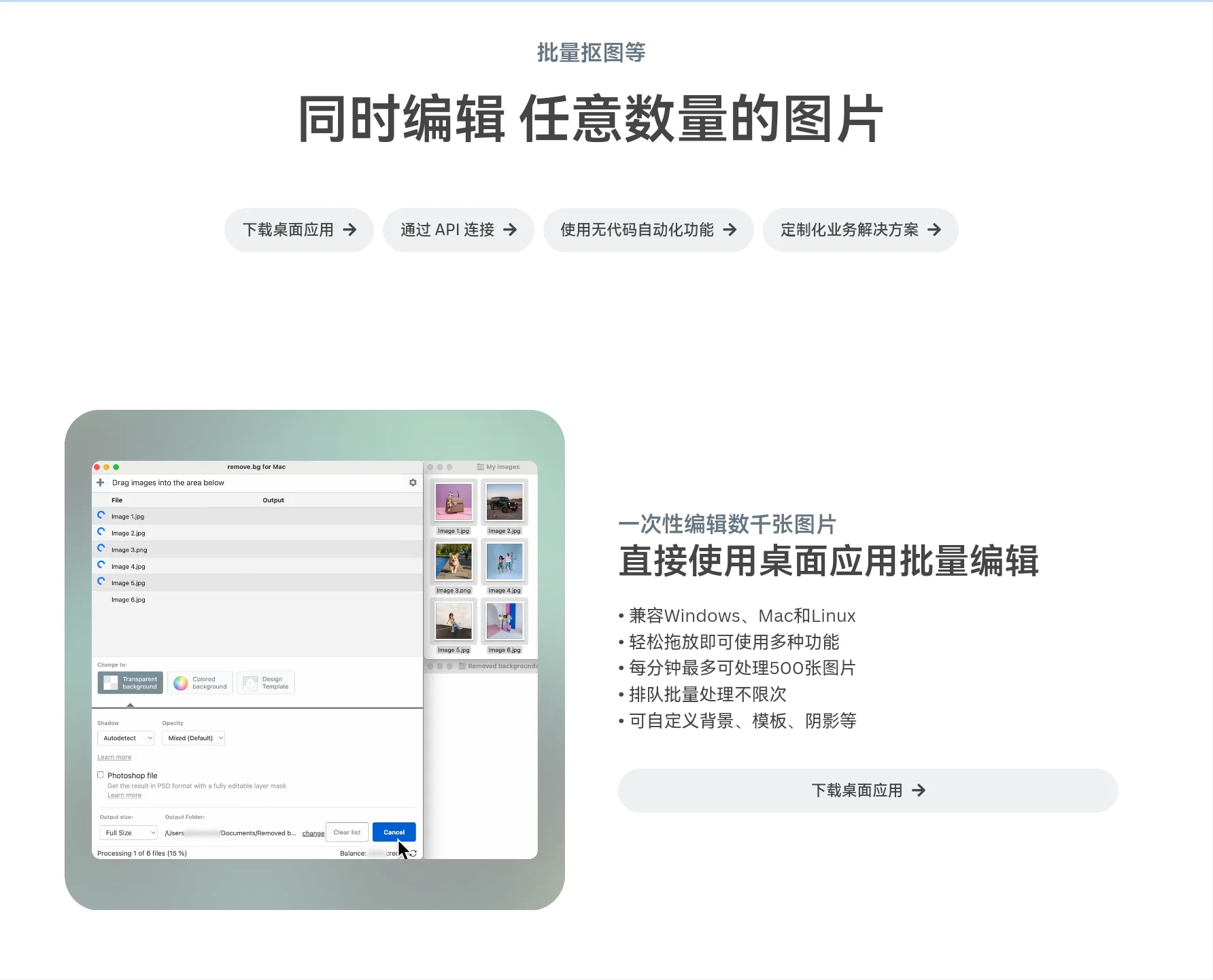The height and width of the screenshot is (980, 1213).
Task: Click the collapse triangle below Transparent background
Action: point(131,705)
